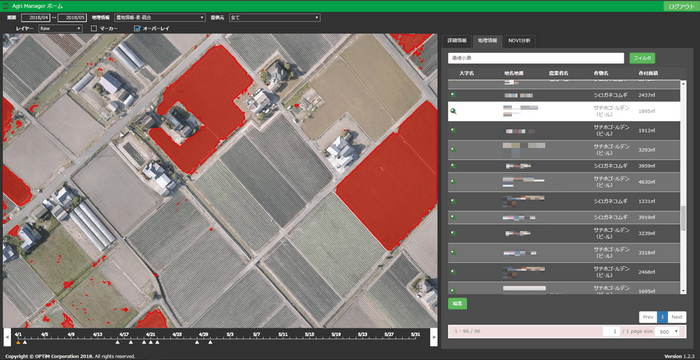Click timeline scroll-left arrow

click(x=7, y=337)
